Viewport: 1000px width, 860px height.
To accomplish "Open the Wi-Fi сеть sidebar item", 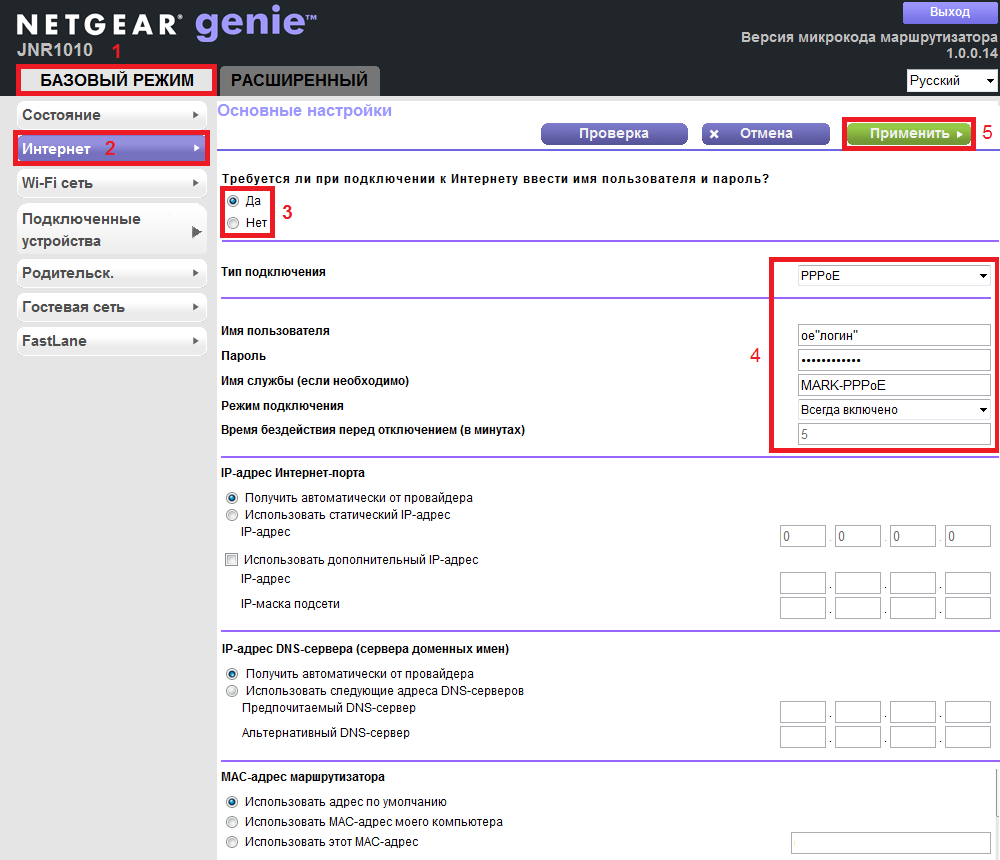I will pos(110,183).
